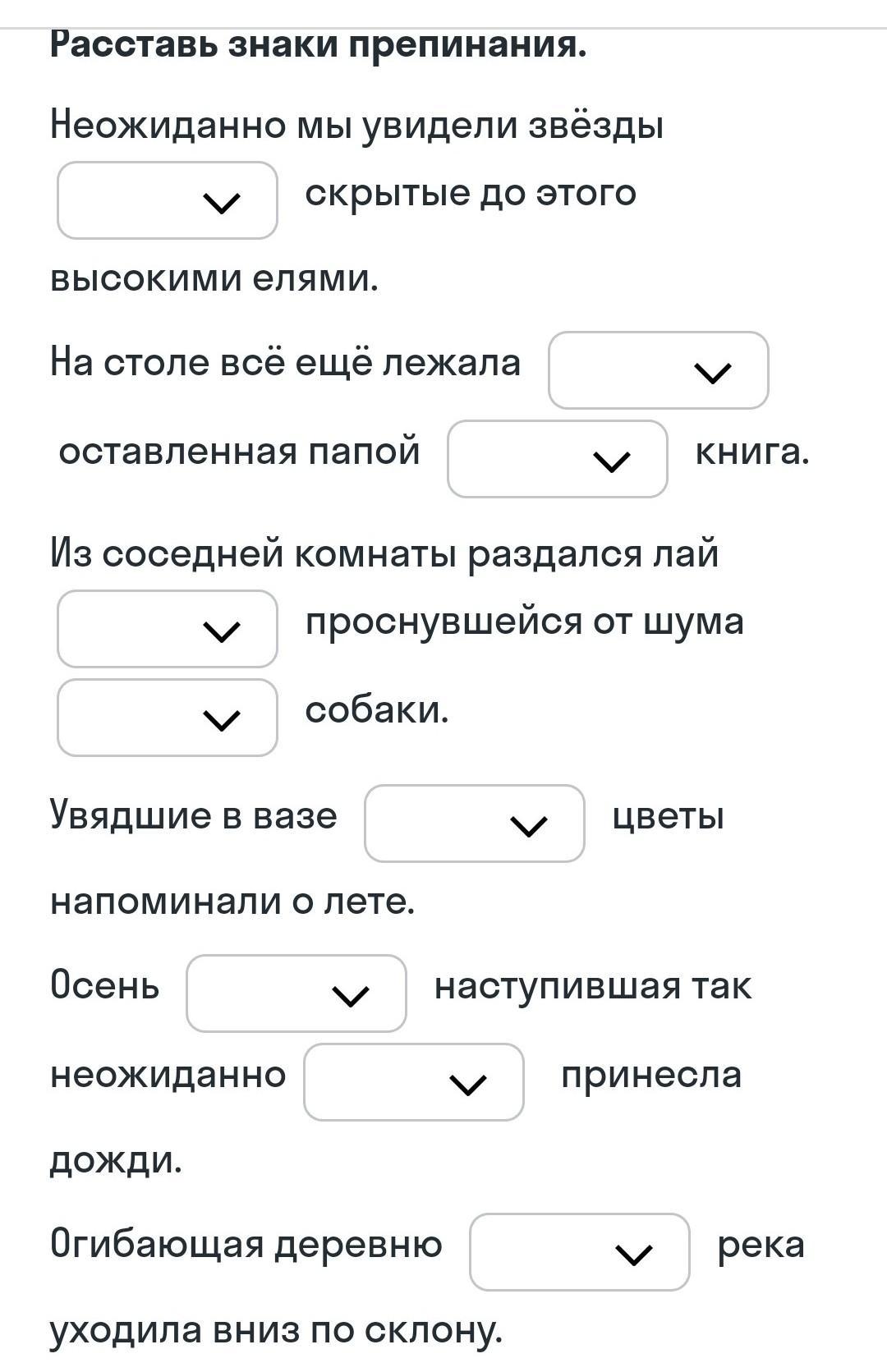Open dropdown after "всё ещё лежала"
Screen dimensions: 887x1372
coord(658,370)
